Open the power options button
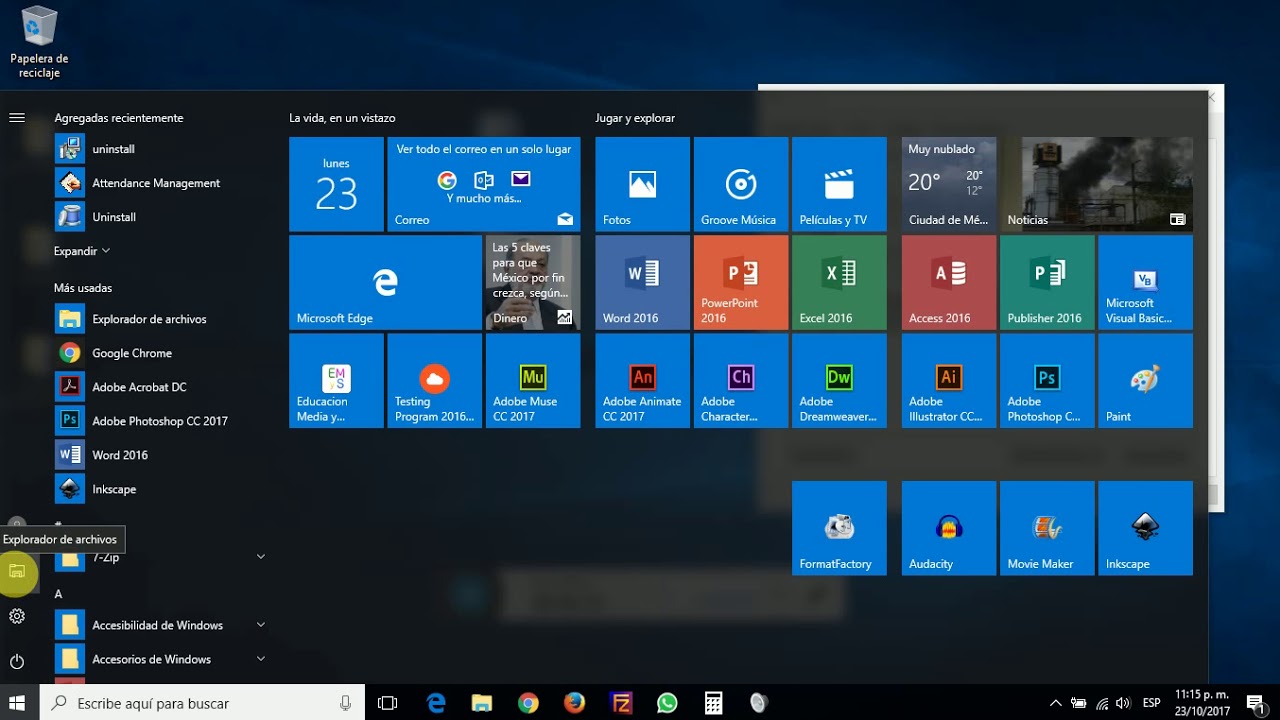This screenshot has width=1280, height=720. tap(17, 661)
